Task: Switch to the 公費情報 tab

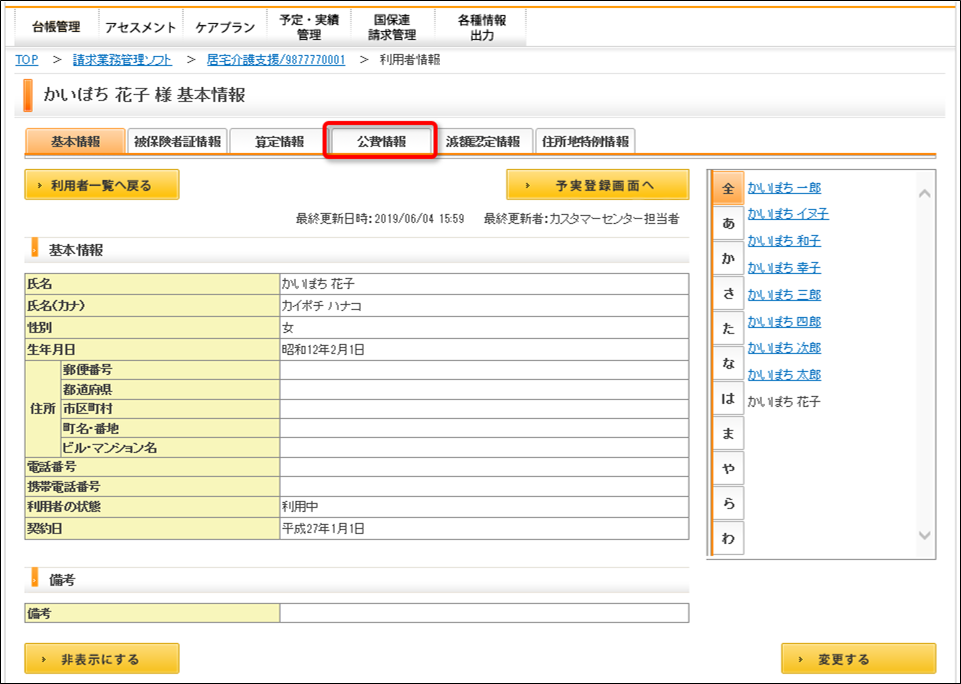Action: point(381,142)
